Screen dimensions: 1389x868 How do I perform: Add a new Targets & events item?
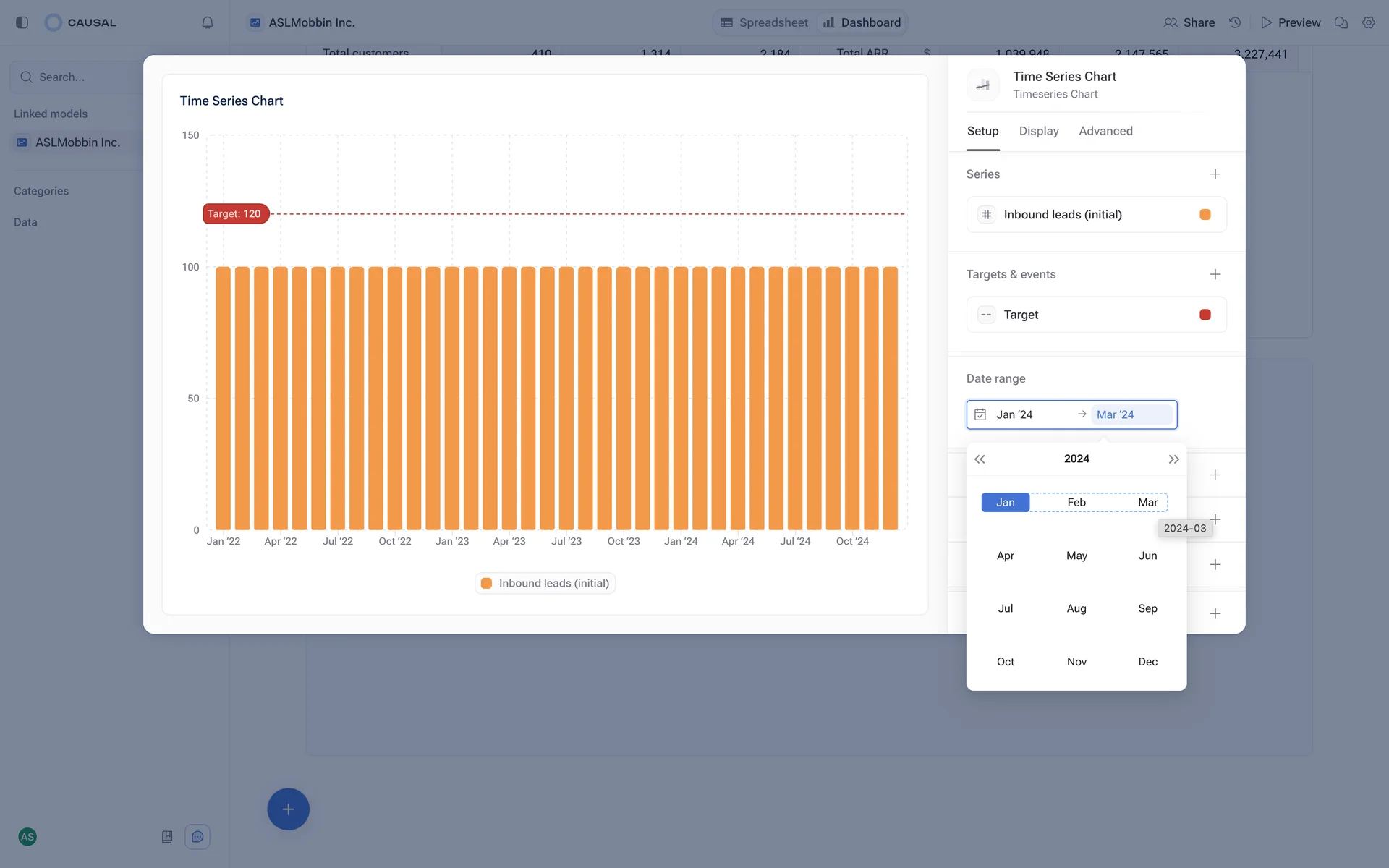coord(1215,274)
